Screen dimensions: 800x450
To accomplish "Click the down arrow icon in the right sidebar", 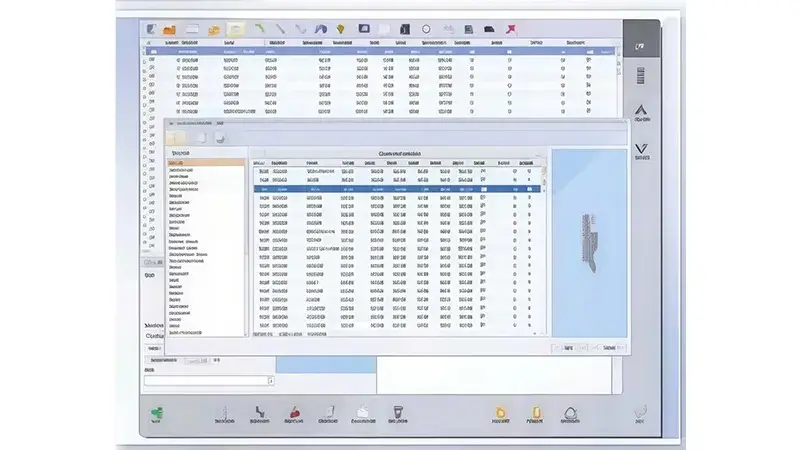I will [x=641, y=148].
